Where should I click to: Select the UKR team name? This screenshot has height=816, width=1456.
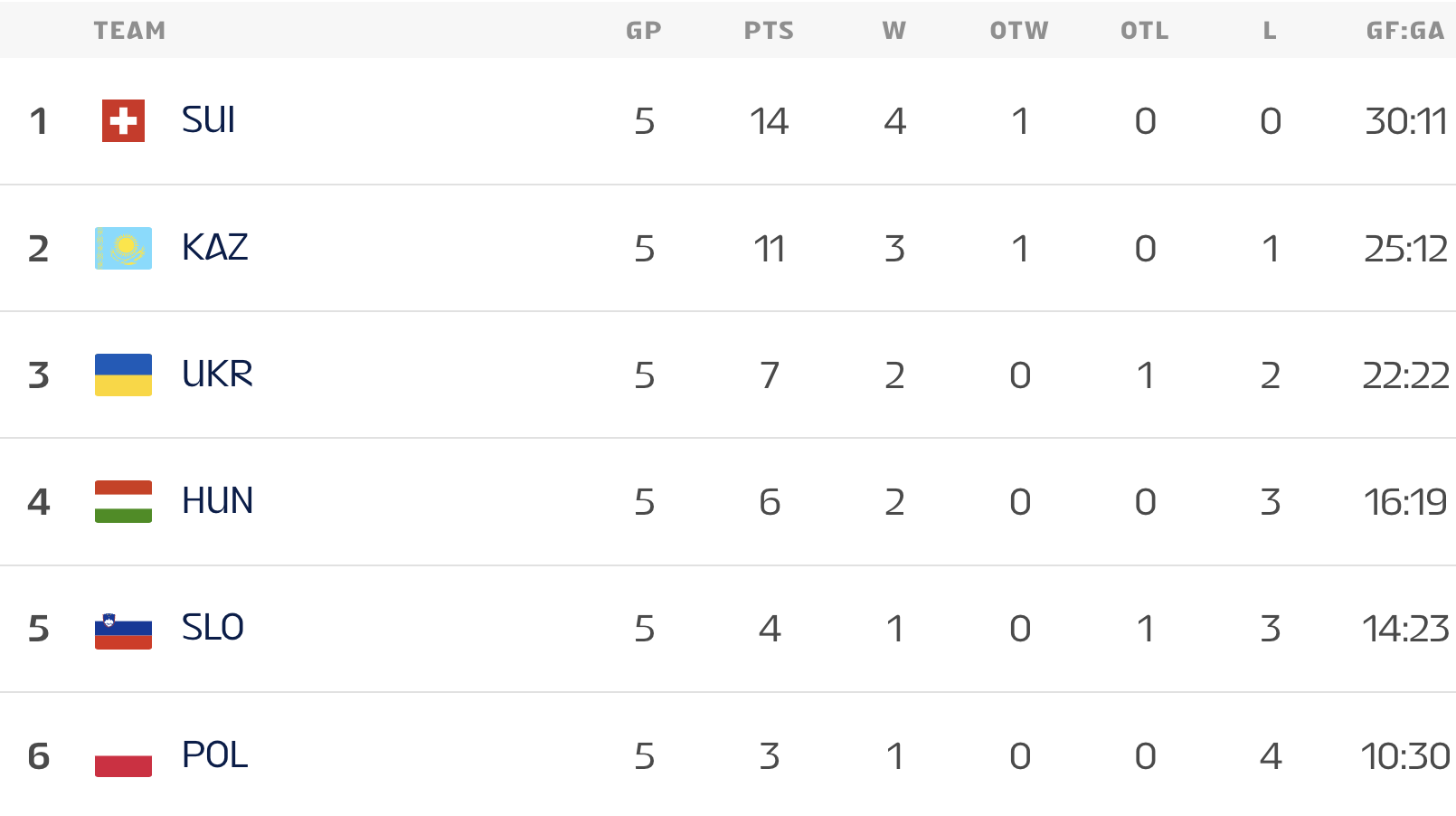(217, 375)
